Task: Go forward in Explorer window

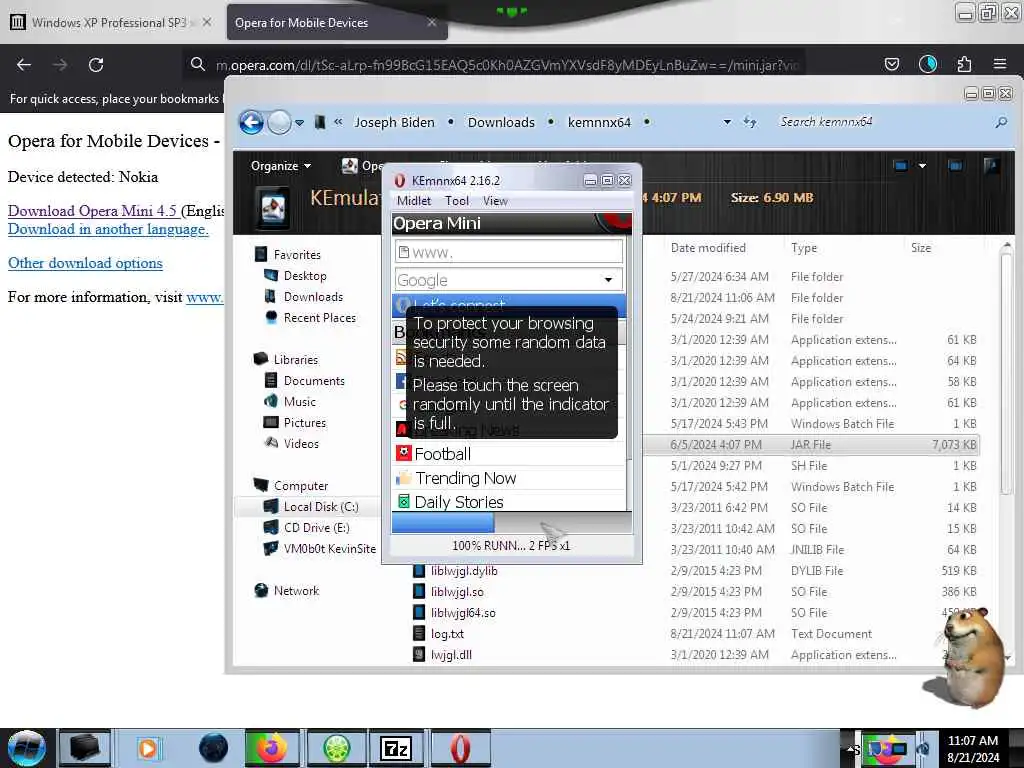Action: pos(280,122)
